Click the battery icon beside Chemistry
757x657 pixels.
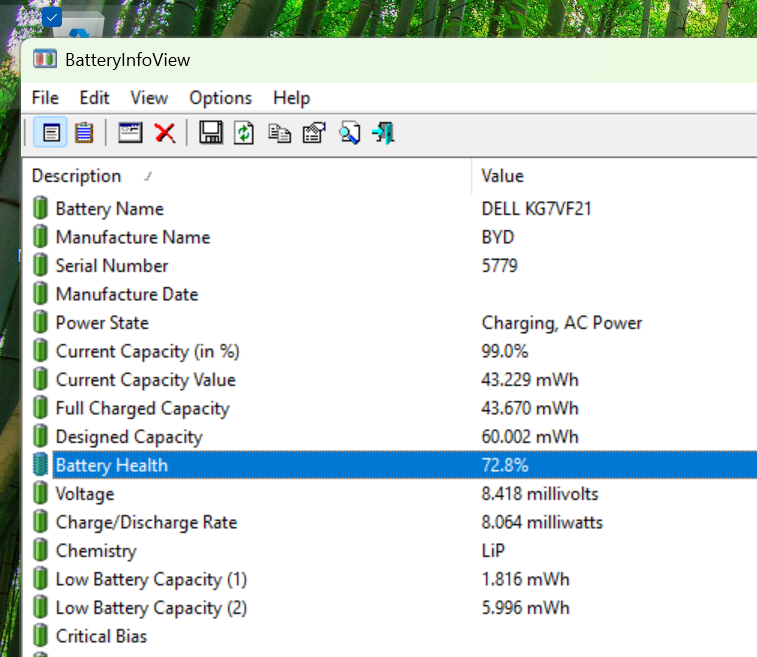click(41, 550)
